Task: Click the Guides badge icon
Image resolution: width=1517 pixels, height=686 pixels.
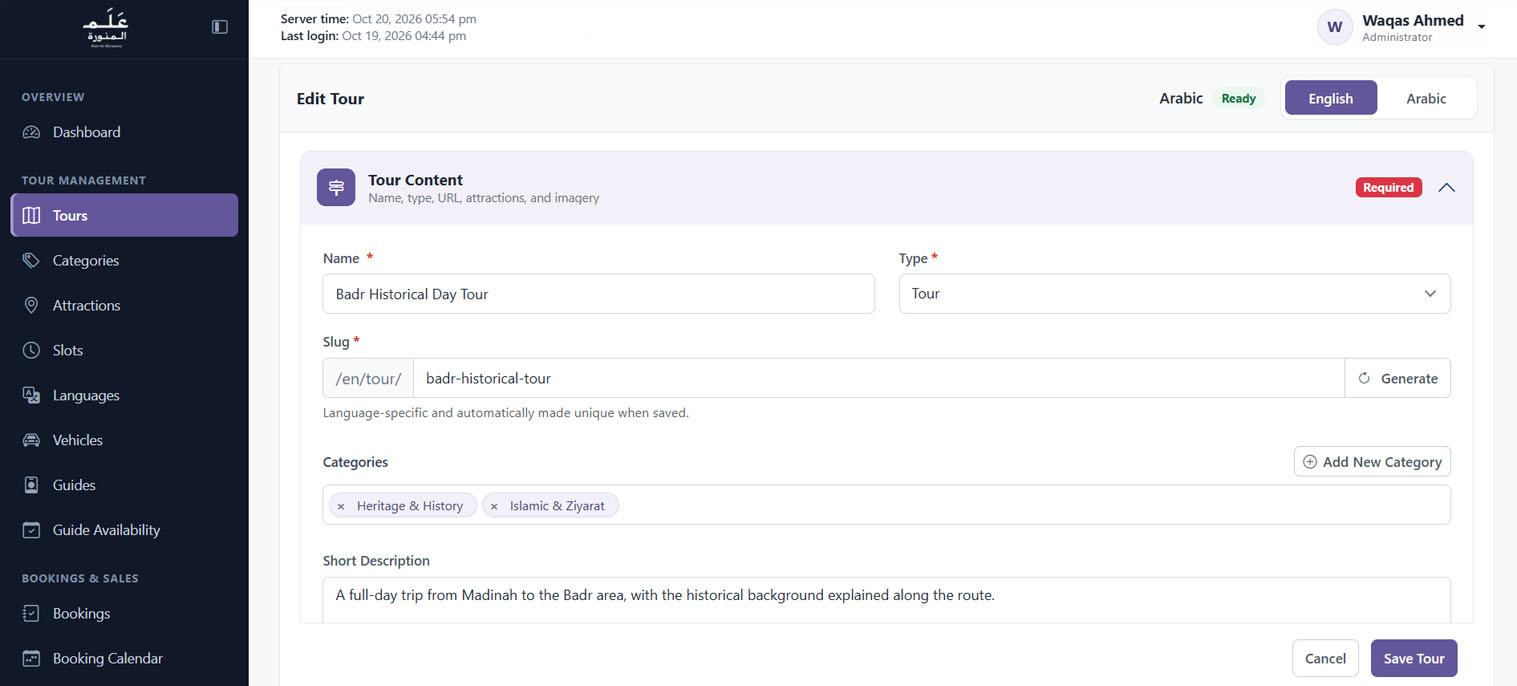Action: (x=31, y=485)
